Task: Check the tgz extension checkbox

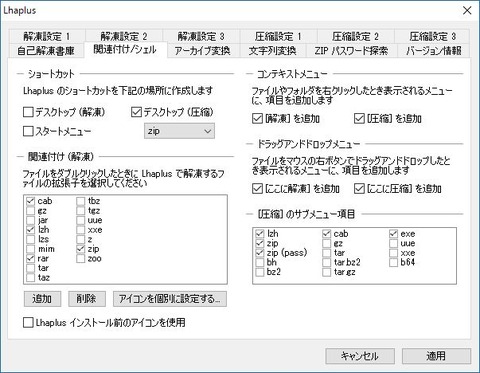Action: pyautogui.click(x=81, y=211)
